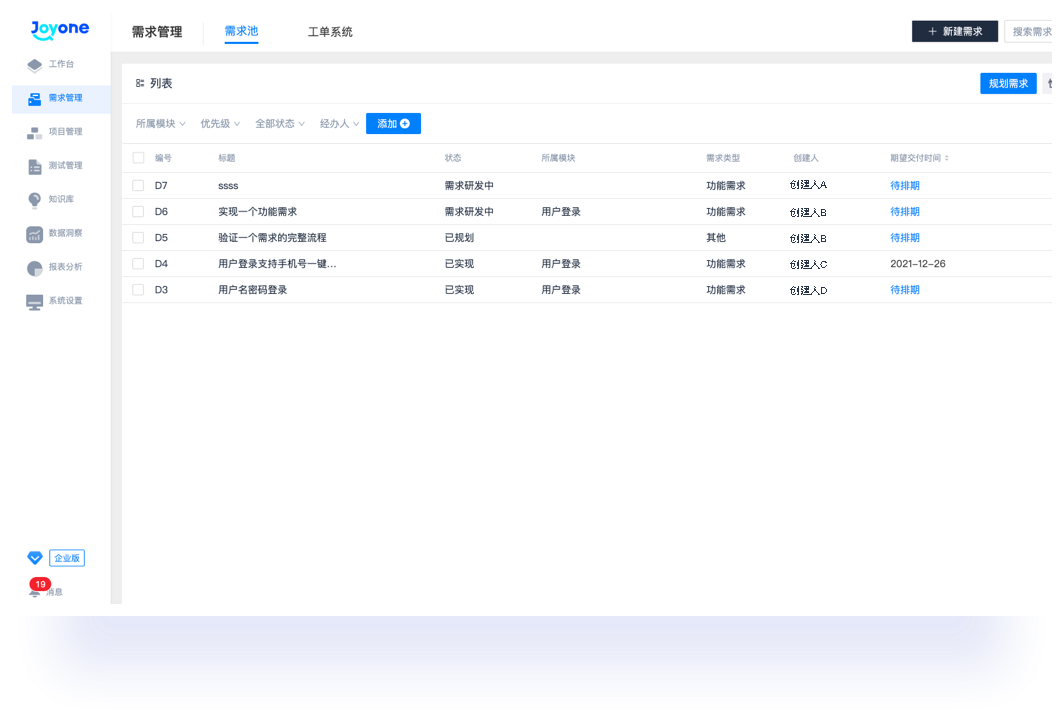
Task: Check the D5 row checkbox
Action: coord(138,238)
